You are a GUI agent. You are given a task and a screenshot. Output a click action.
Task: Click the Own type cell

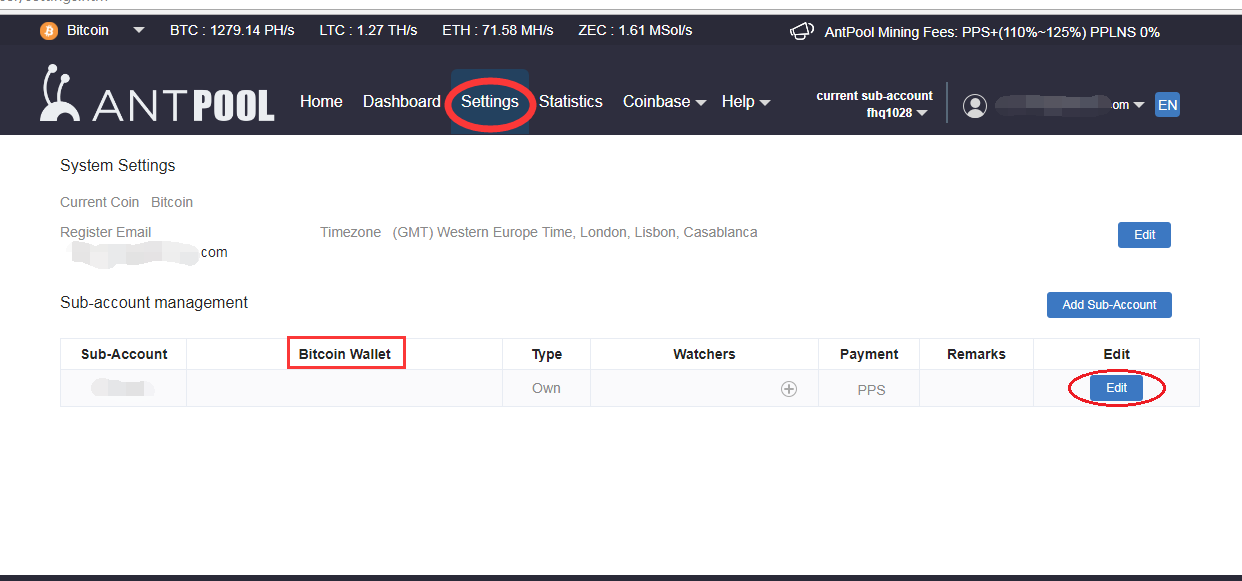(x=546, y=388)
